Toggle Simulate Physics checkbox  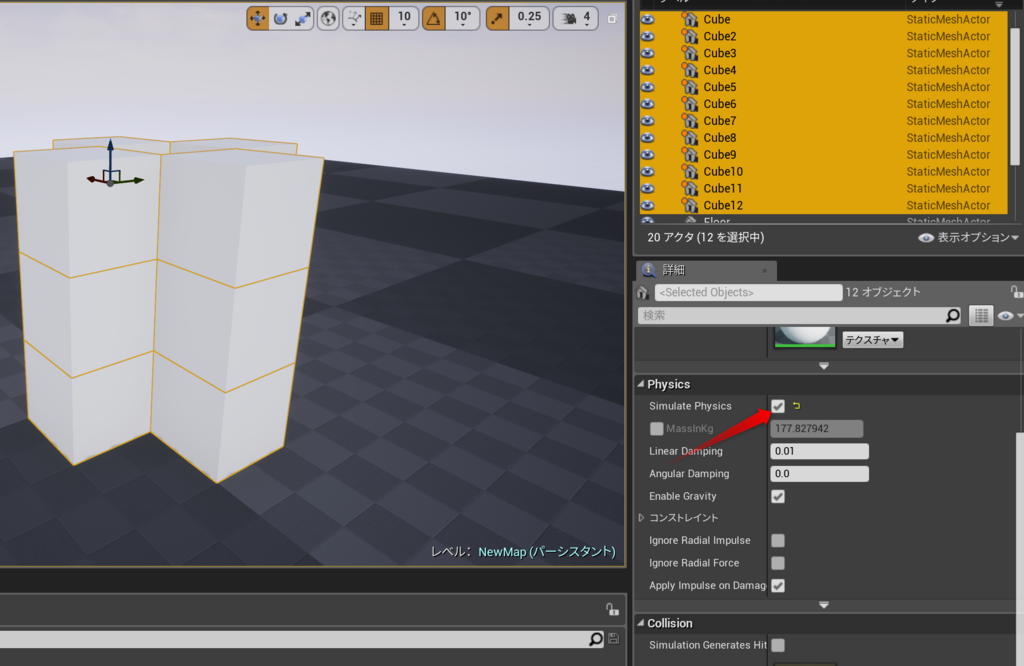pos(778,406)
